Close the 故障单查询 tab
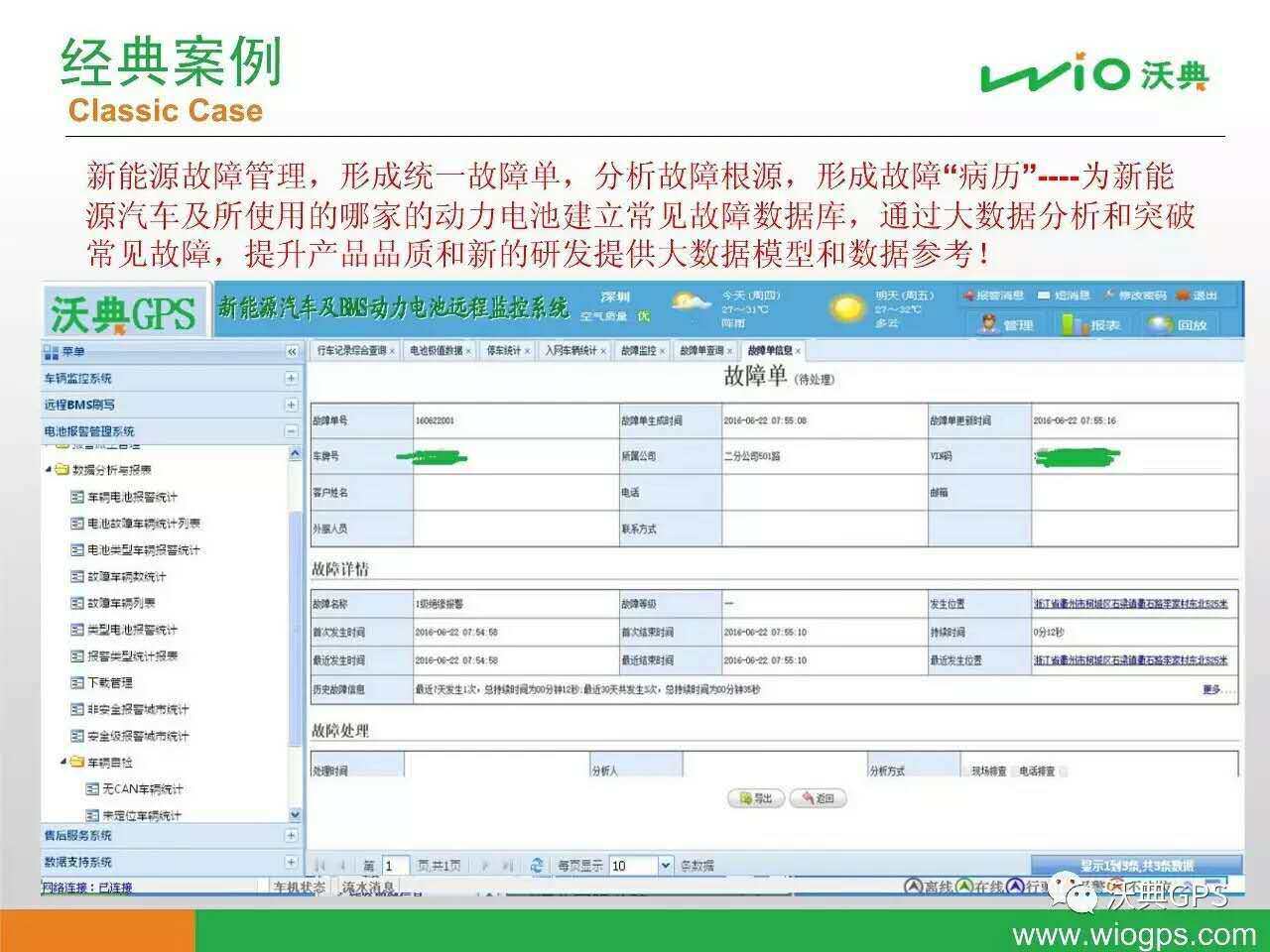Viewport: 1270px width, 952px height. point(730,351)
